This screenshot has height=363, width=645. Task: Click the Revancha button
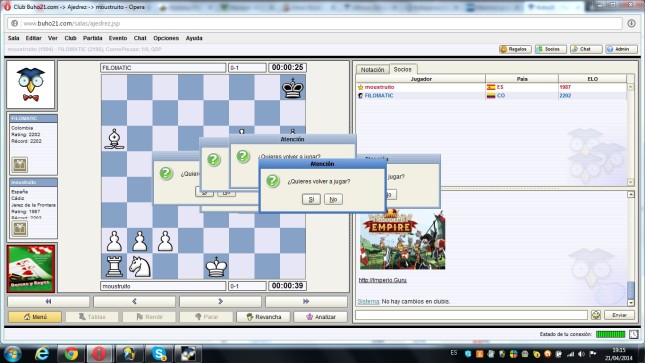click(x=264, y=316)
